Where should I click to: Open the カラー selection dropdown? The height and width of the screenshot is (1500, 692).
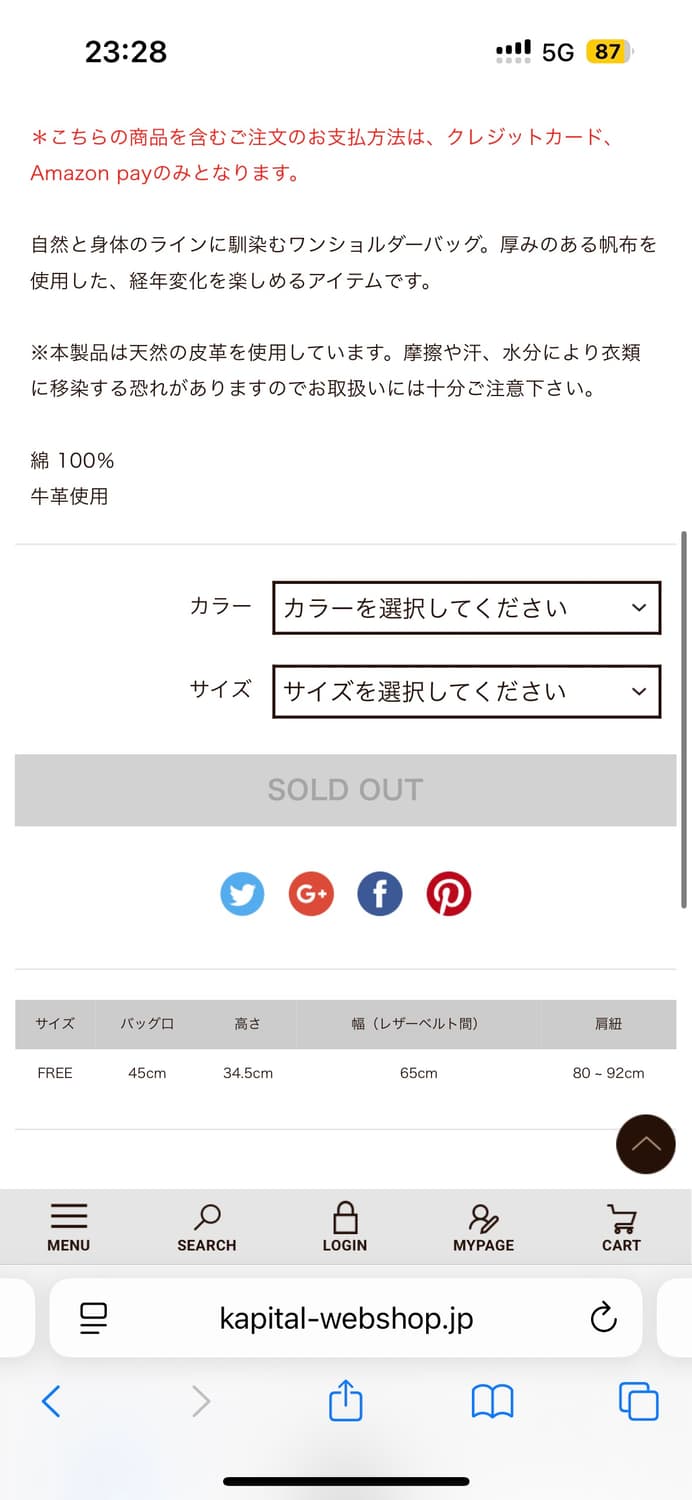point(466,608)
